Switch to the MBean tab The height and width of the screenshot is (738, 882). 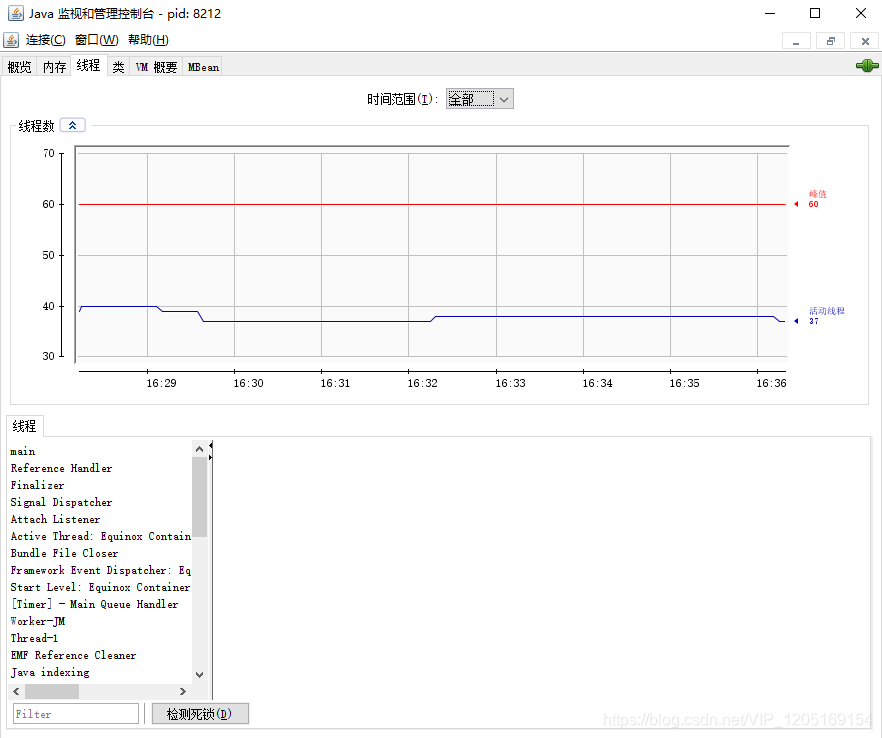pyautogui.click(x=203, y=67)
